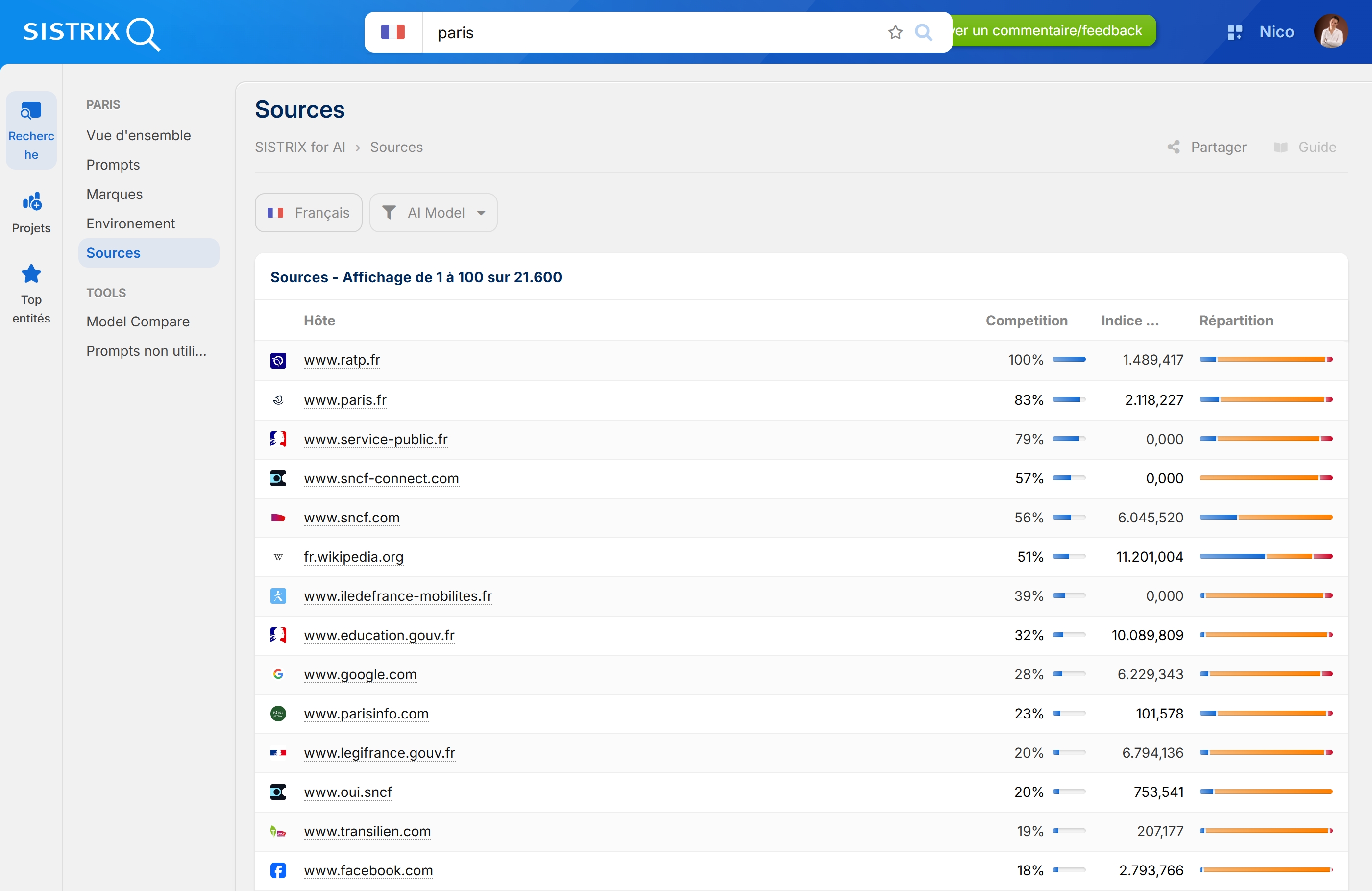Sort by the Hôte column header
The height and width of the screenshot is (891, 1372).
[x=319, y=321]
